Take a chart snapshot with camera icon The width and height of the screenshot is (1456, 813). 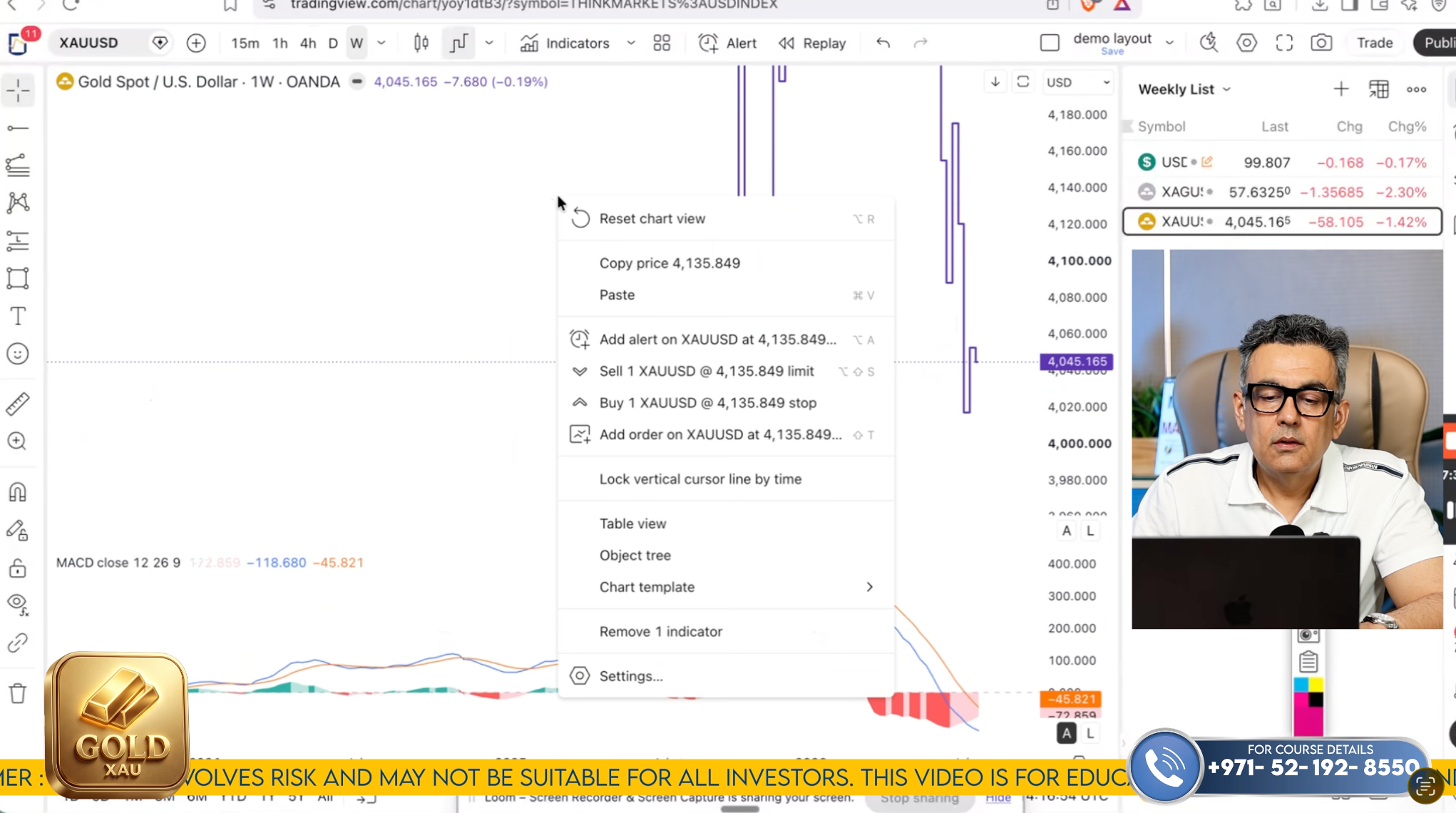tap(1321, 43)
